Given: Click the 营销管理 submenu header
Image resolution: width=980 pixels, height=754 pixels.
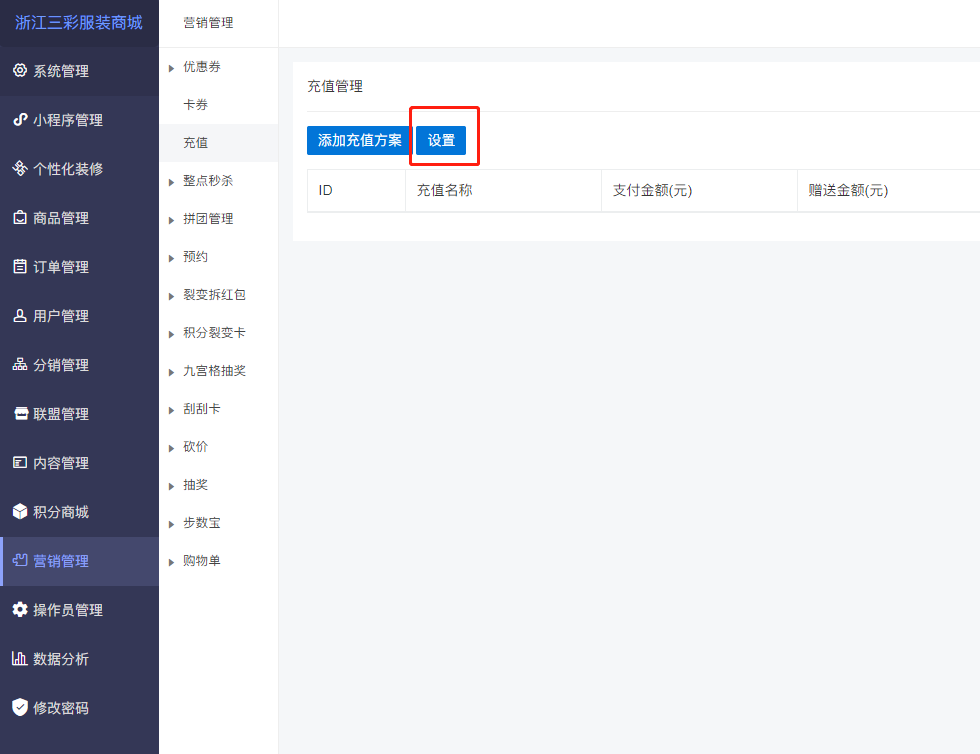Looking at the screenshot, I should pyautogui.click(x=208, y=23).
